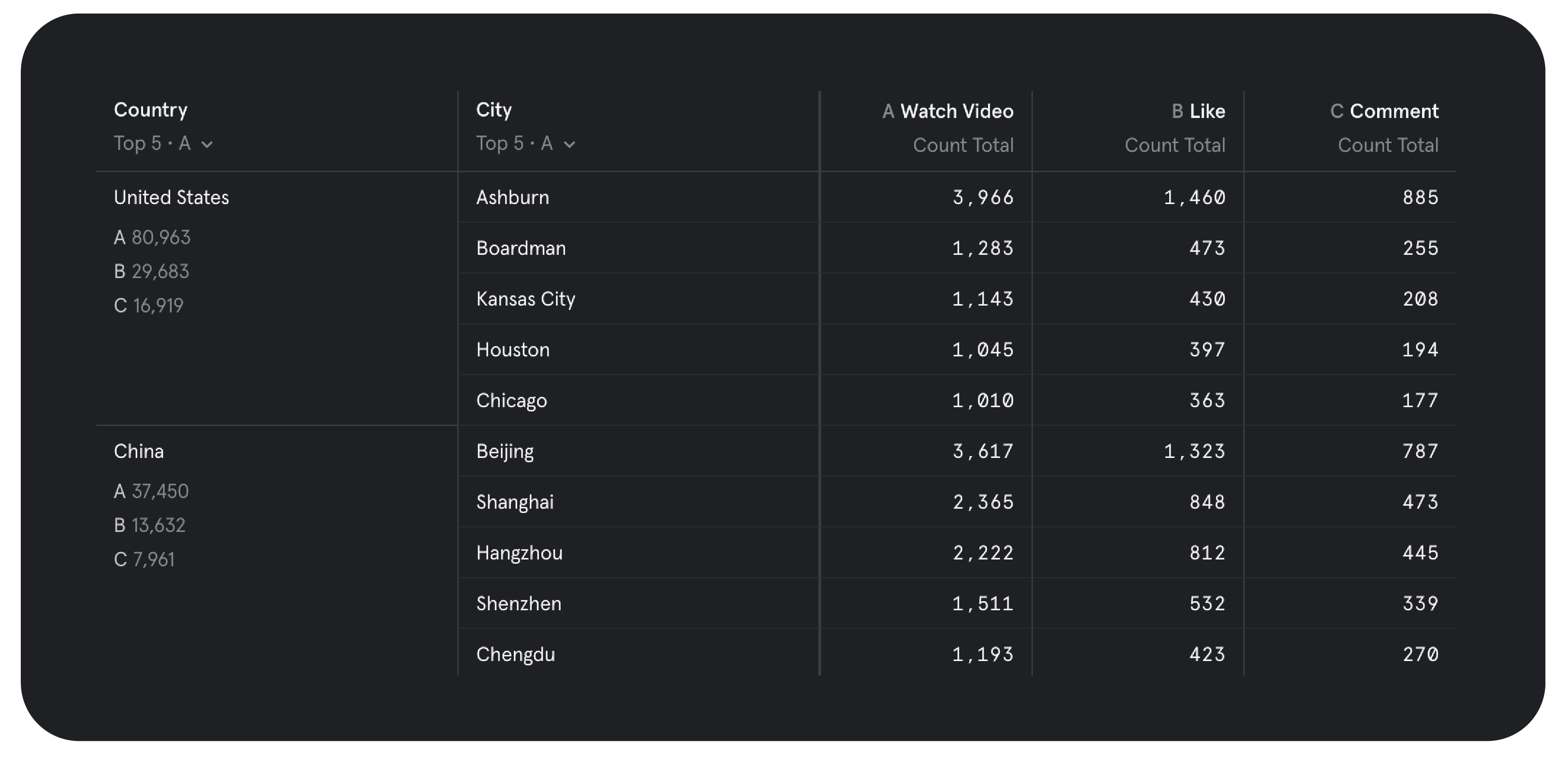1568x765 pixels.
Task: Click Beijing's Like count 1,323
Action: [1195, 451]
